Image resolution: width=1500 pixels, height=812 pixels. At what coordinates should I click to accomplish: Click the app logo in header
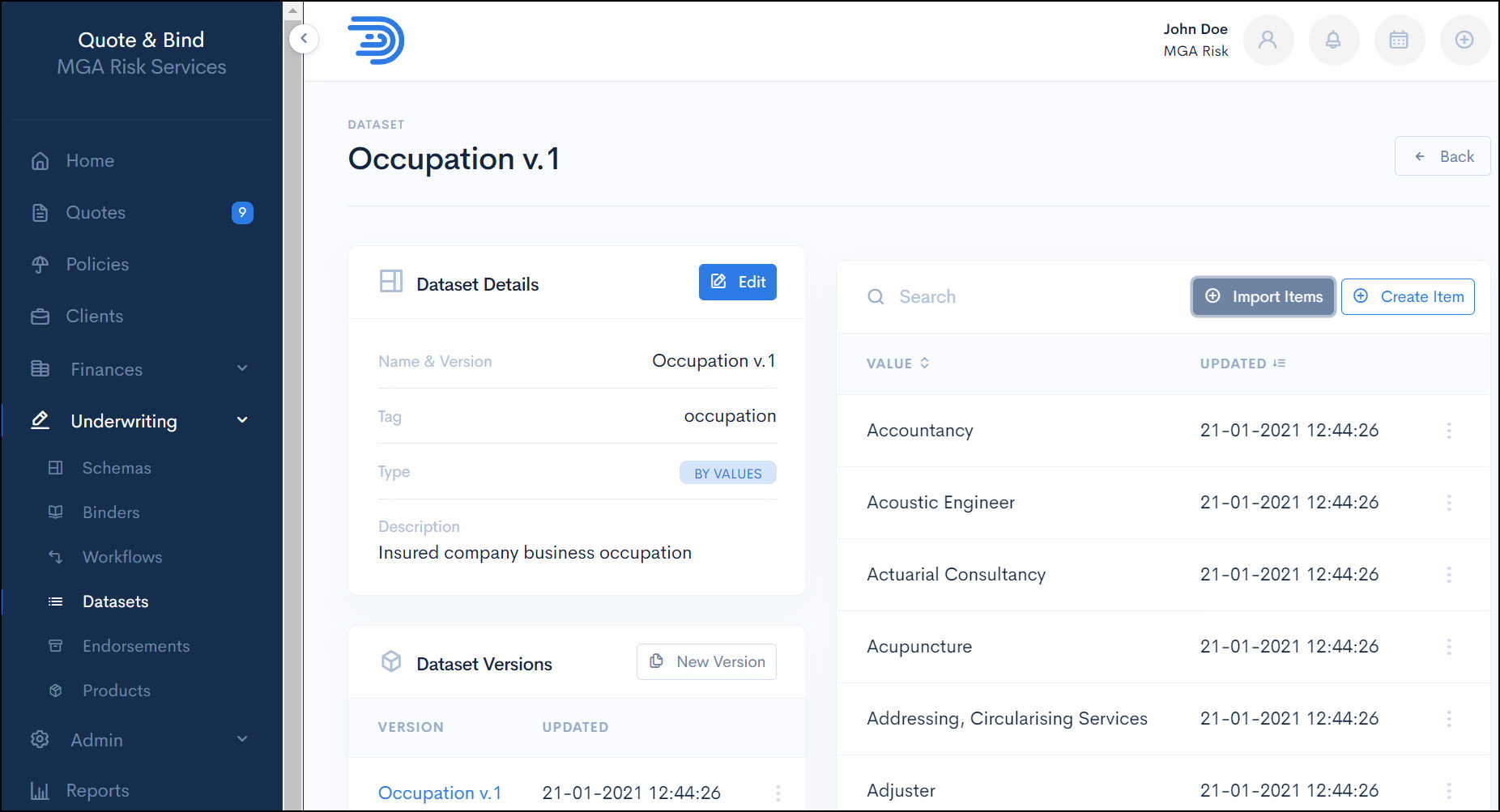pyautogui.click(x=376, y=40)
